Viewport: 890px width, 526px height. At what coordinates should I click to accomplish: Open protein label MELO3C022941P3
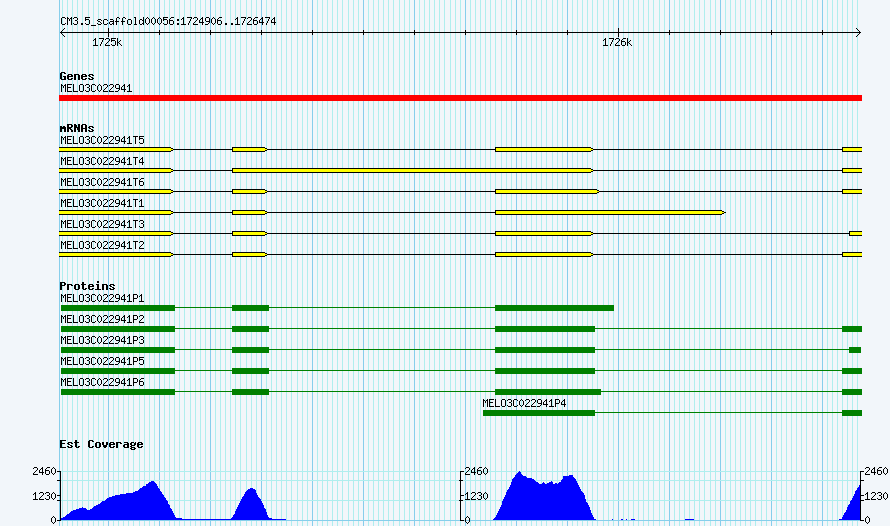point(102,340)
